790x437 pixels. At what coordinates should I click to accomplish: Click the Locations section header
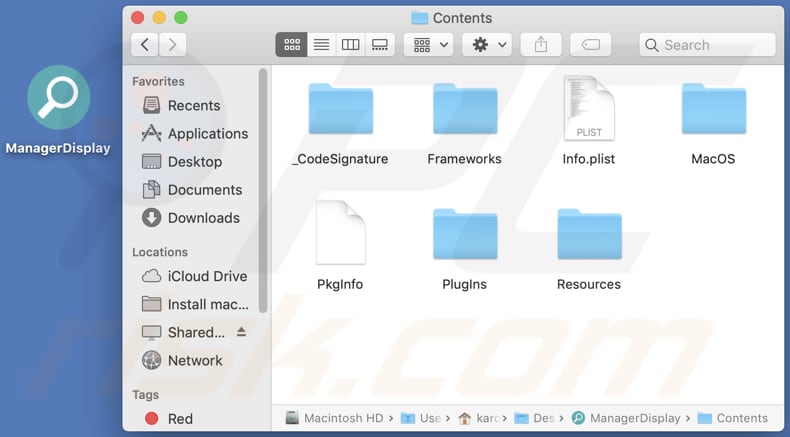coord(160,252)
